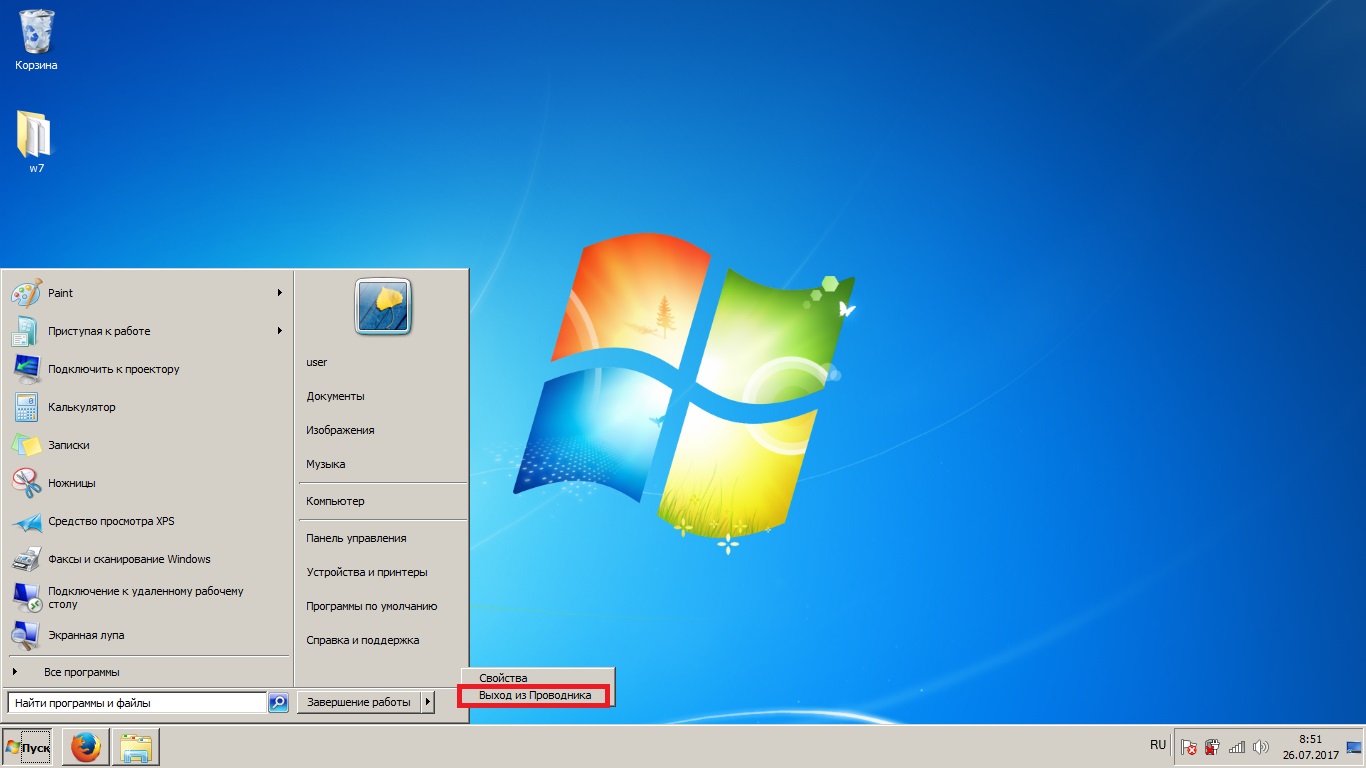
Task: Open Windows Explorer from taskbar
Action: click(136, 747)
